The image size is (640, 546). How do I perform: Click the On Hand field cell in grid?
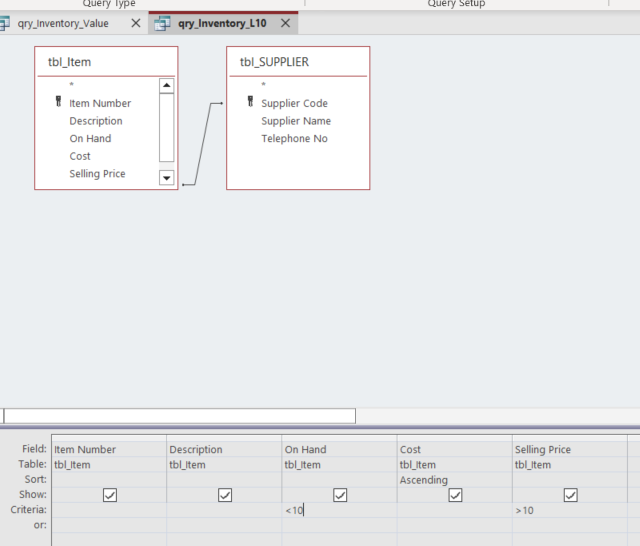pyautogui.click(x=339, y=449)
